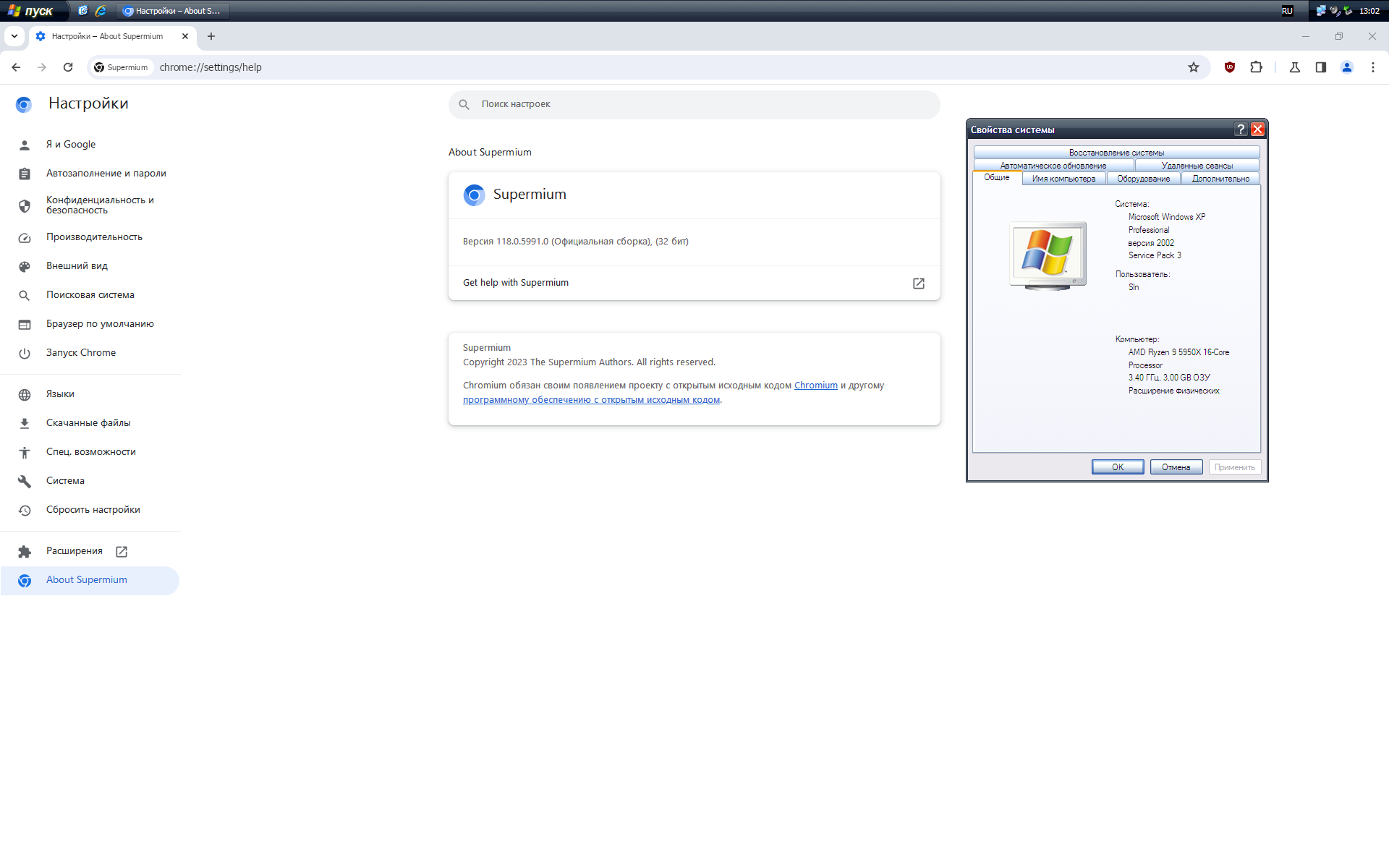
Task: Open the profile avatar menu
Action: pos(1347,67)
